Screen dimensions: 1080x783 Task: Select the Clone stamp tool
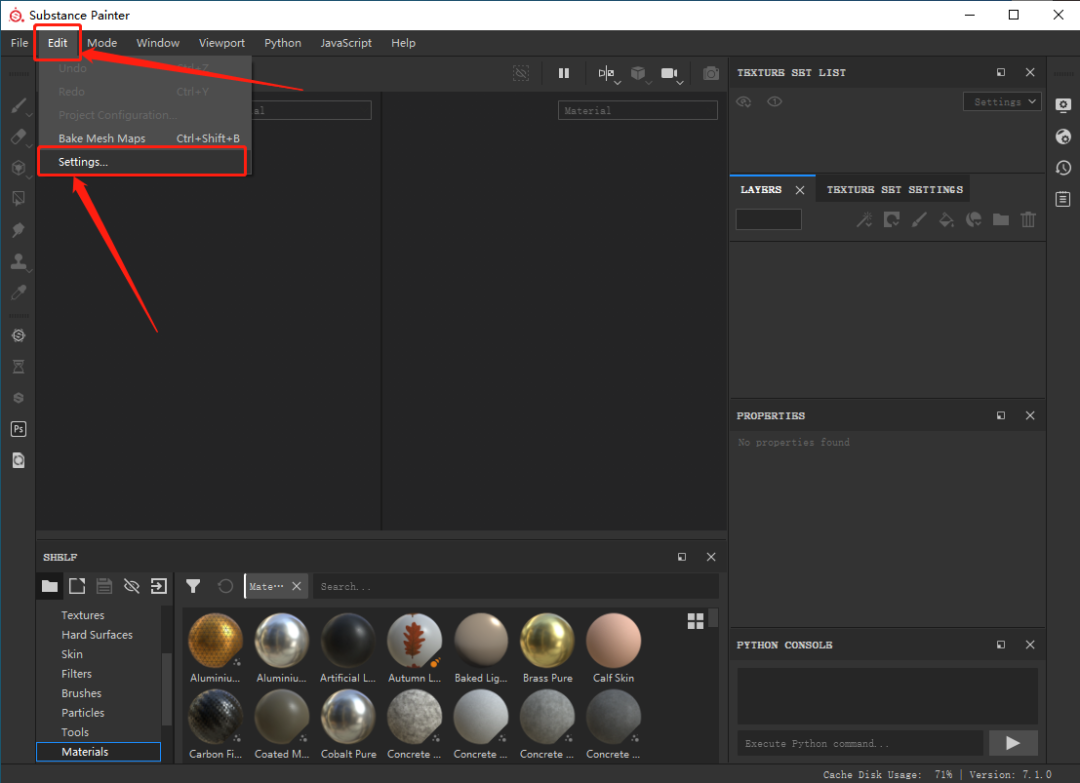tap(19, 261)
